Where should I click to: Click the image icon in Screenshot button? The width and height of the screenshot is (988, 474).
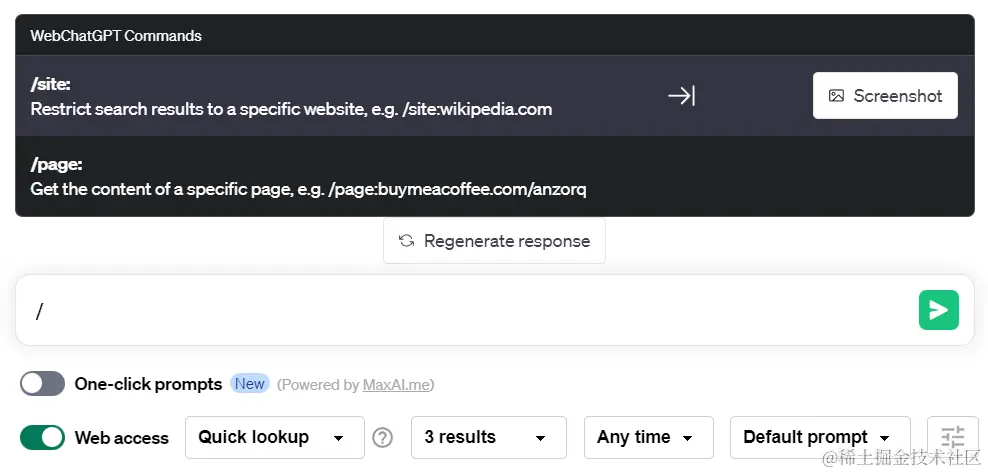(836, 96)
